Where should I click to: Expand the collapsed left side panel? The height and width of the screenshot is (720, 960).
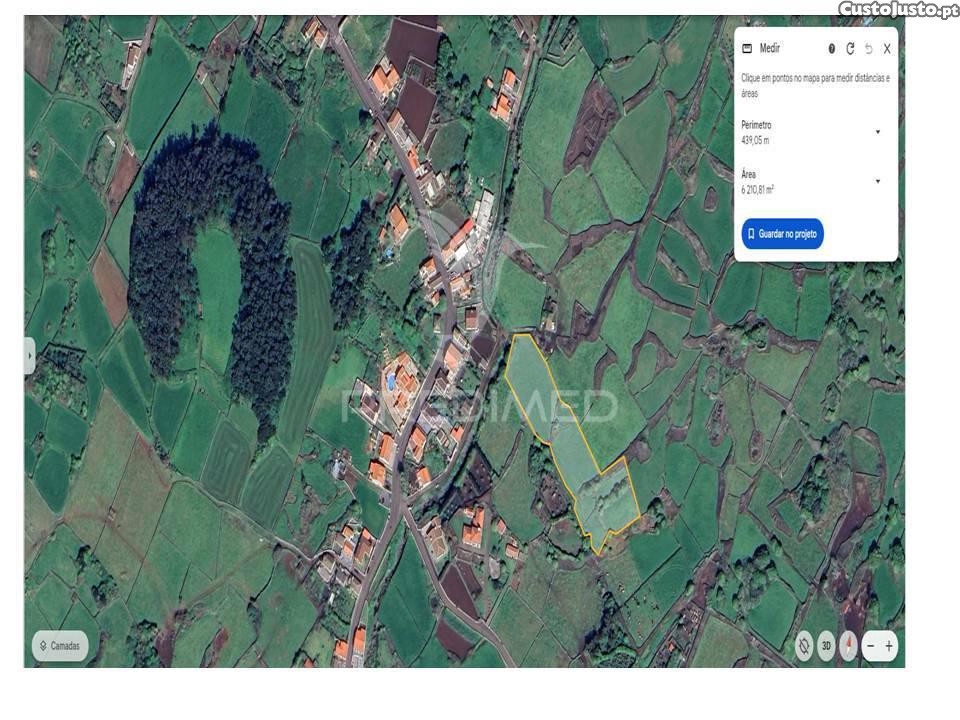click(29, 355)
